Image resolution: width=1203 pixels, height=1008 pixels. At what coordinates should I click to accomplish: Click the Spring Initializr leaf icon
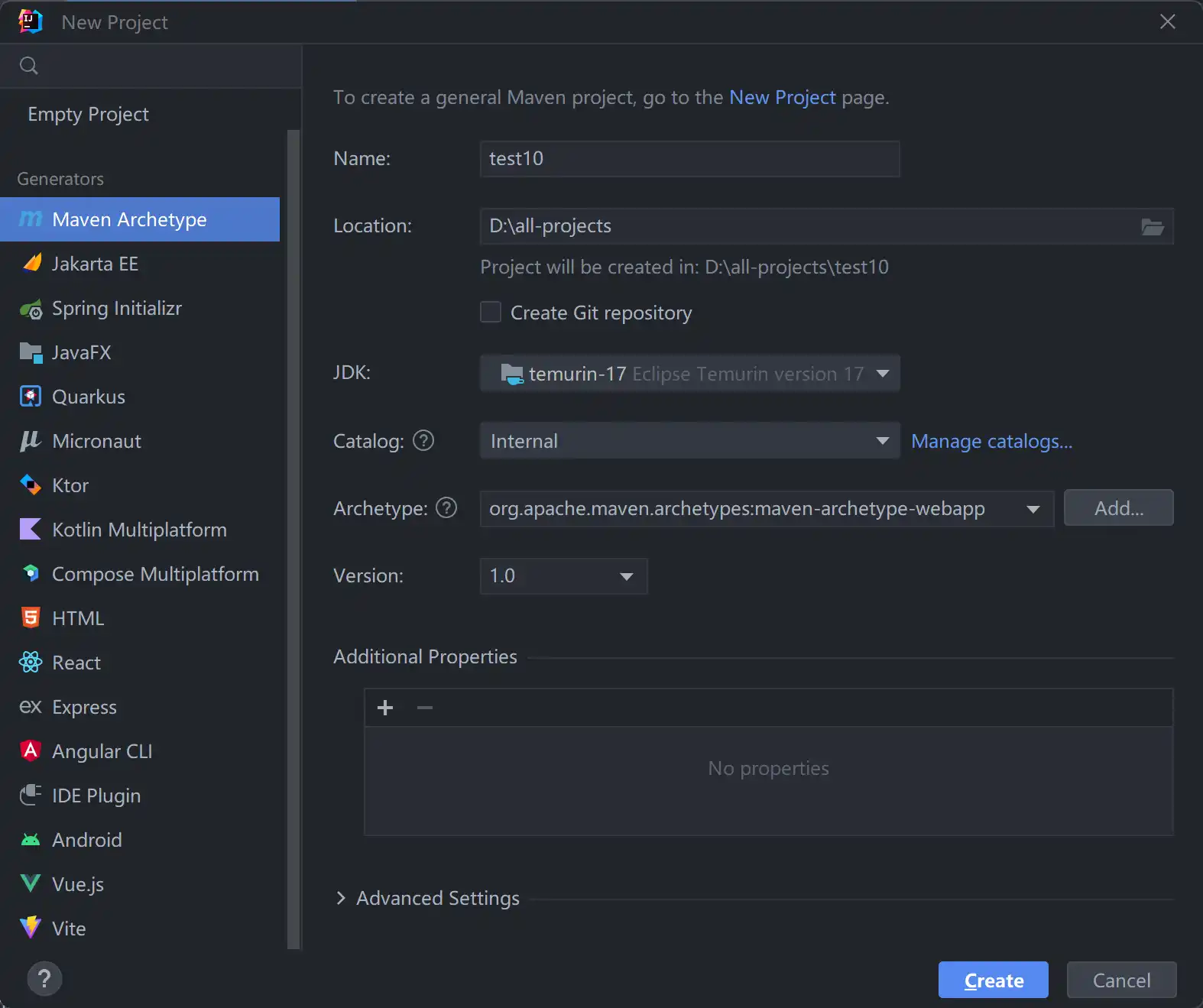pos(31,309)
